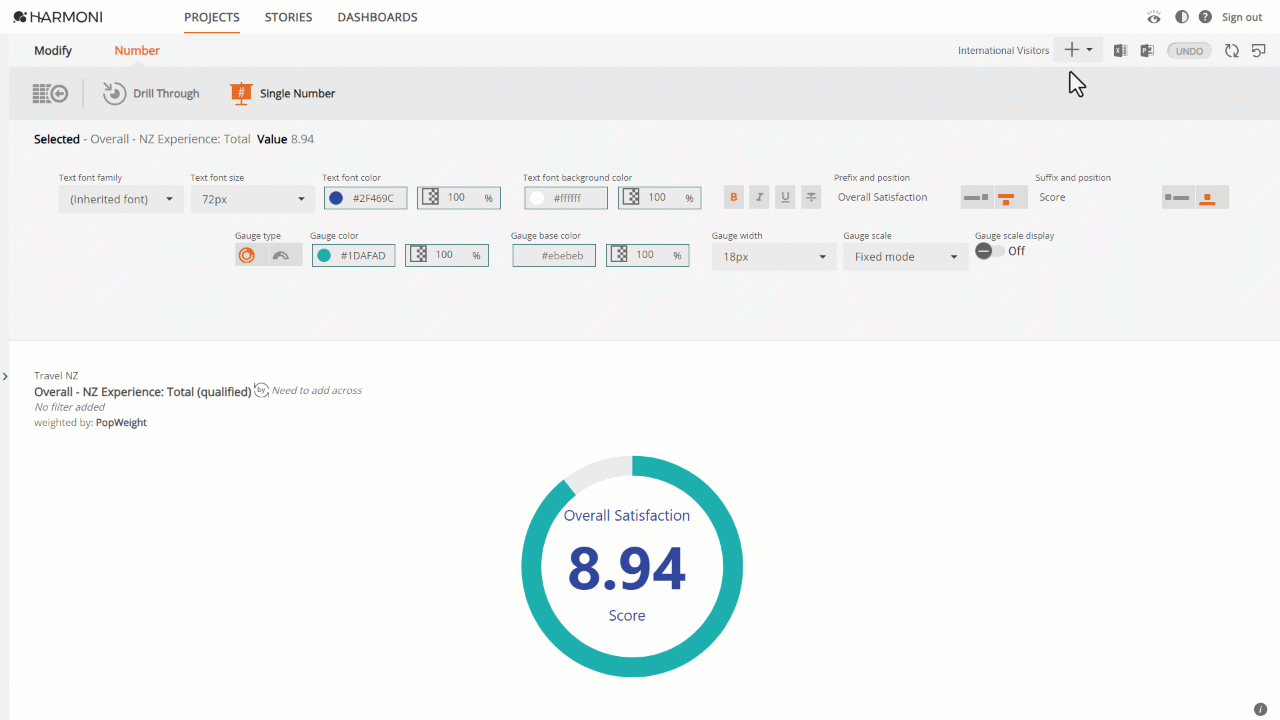Expand the left side panel chevron
The image size is (1280, 720).
pos(5,376)
